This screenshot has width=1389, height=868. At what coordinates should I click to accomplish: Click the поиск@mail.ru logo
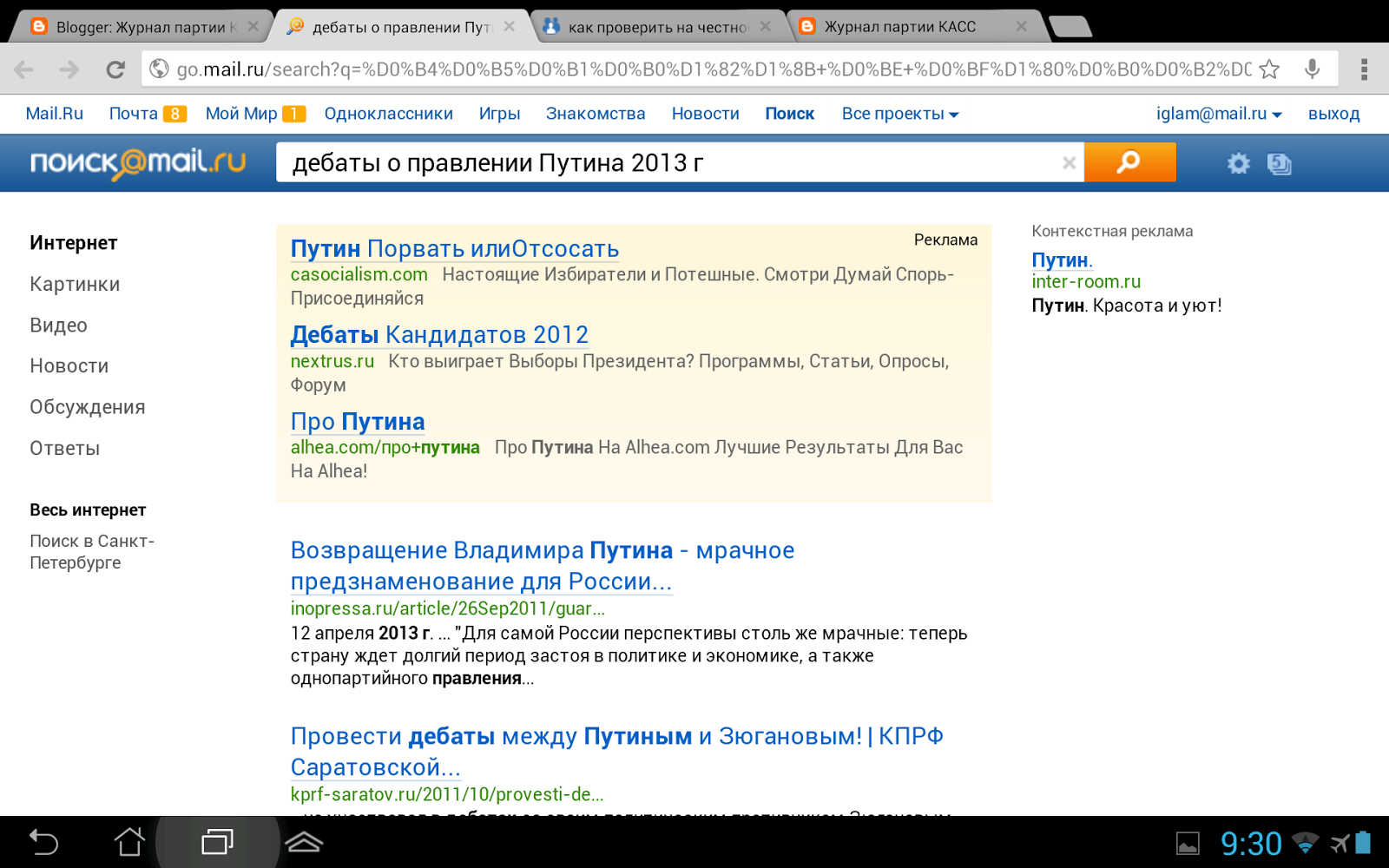[x=138, y=162]
